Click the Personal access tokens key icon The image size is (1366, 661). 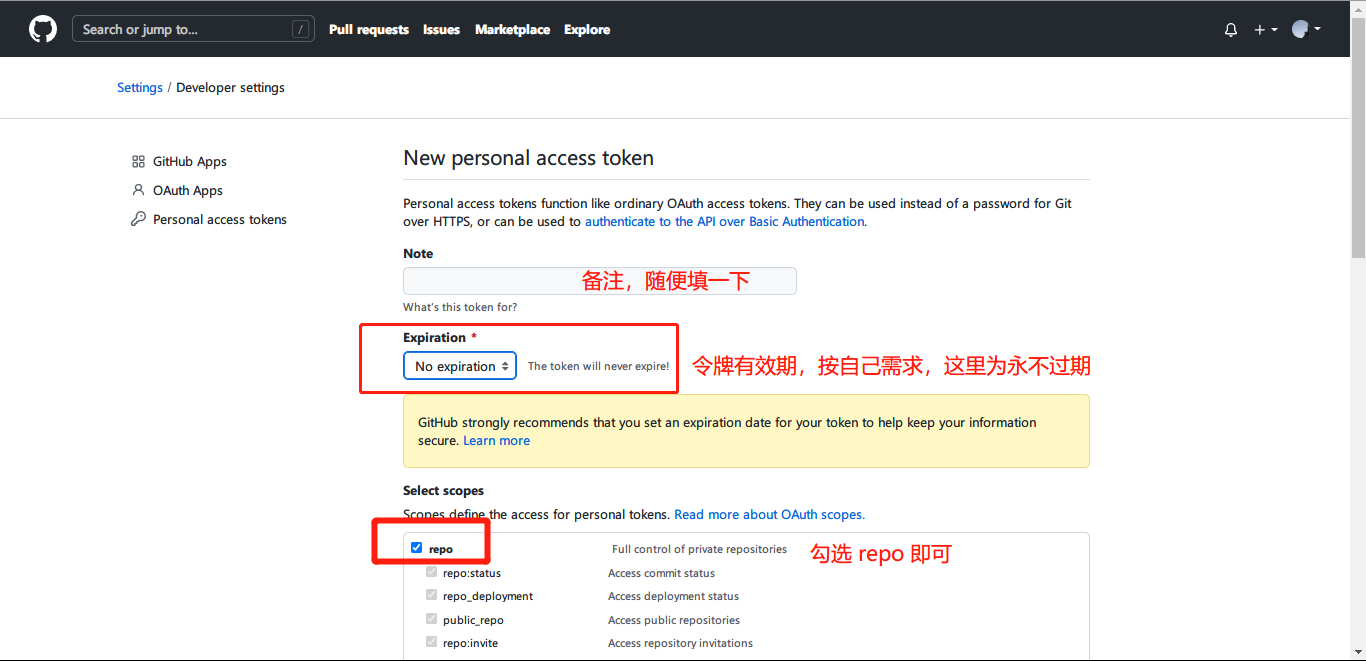tap(138, 219)
